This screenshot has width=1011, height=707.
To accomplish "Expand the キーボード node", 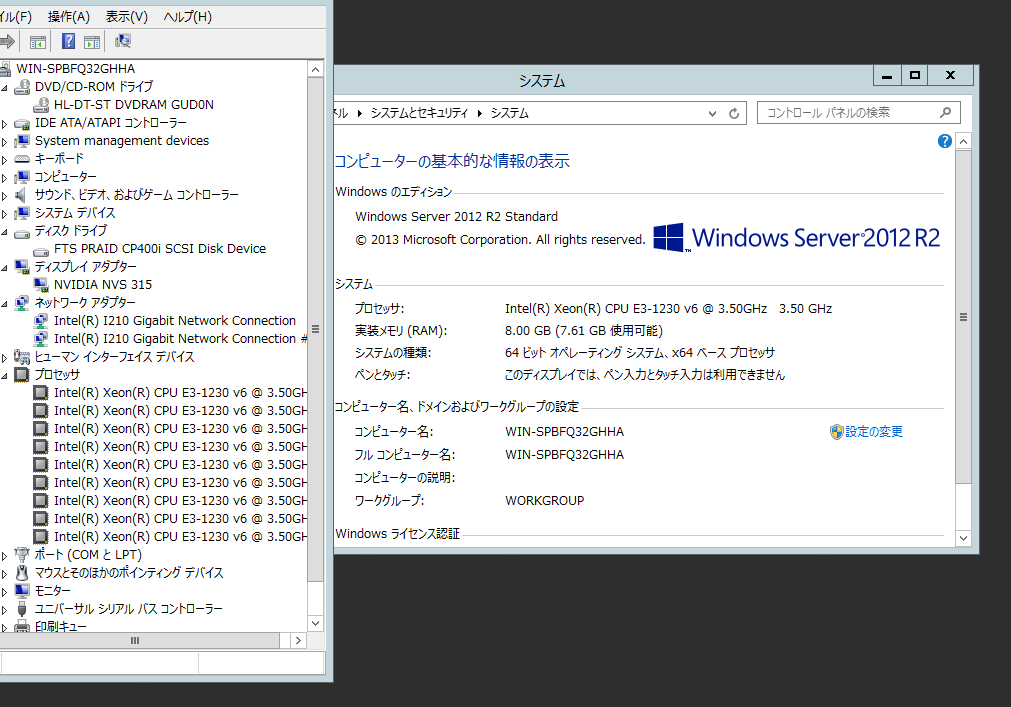I will [x=5, y=159].
